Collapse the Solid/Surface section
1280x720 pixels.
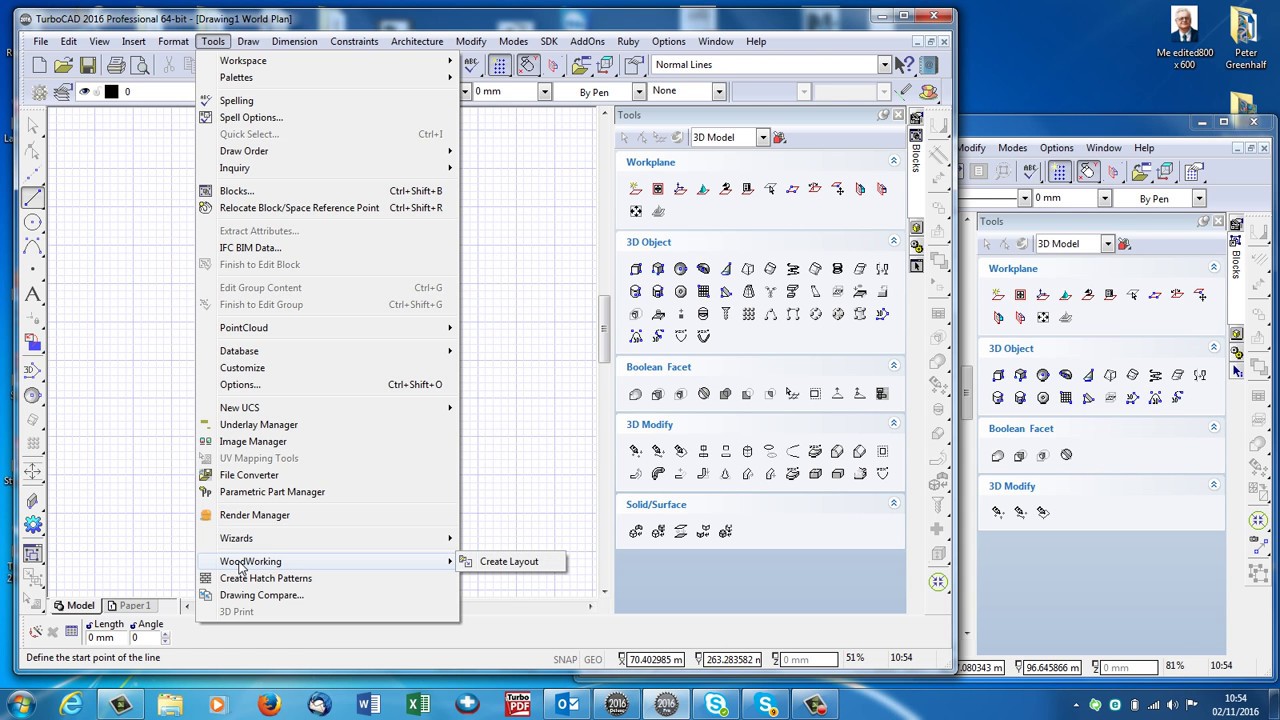[x=894, y=503]
